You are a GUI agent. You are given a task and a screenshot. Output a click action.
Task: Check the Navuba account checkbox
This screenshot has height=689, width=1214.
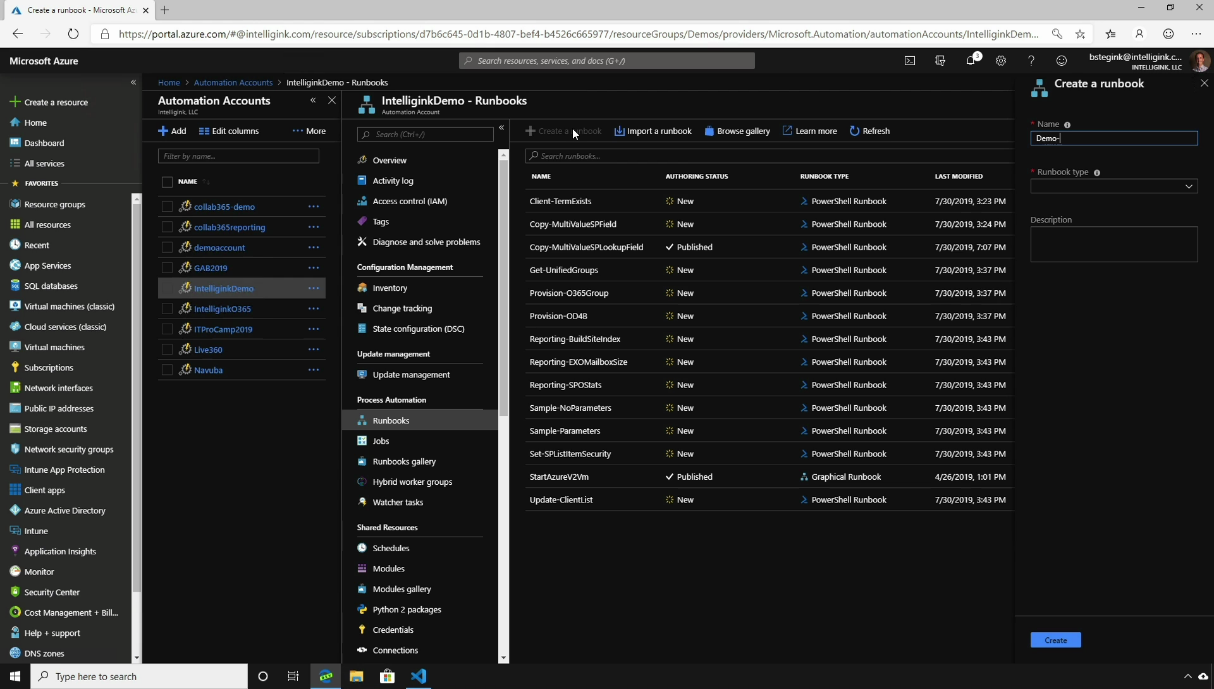click(167, 370)
